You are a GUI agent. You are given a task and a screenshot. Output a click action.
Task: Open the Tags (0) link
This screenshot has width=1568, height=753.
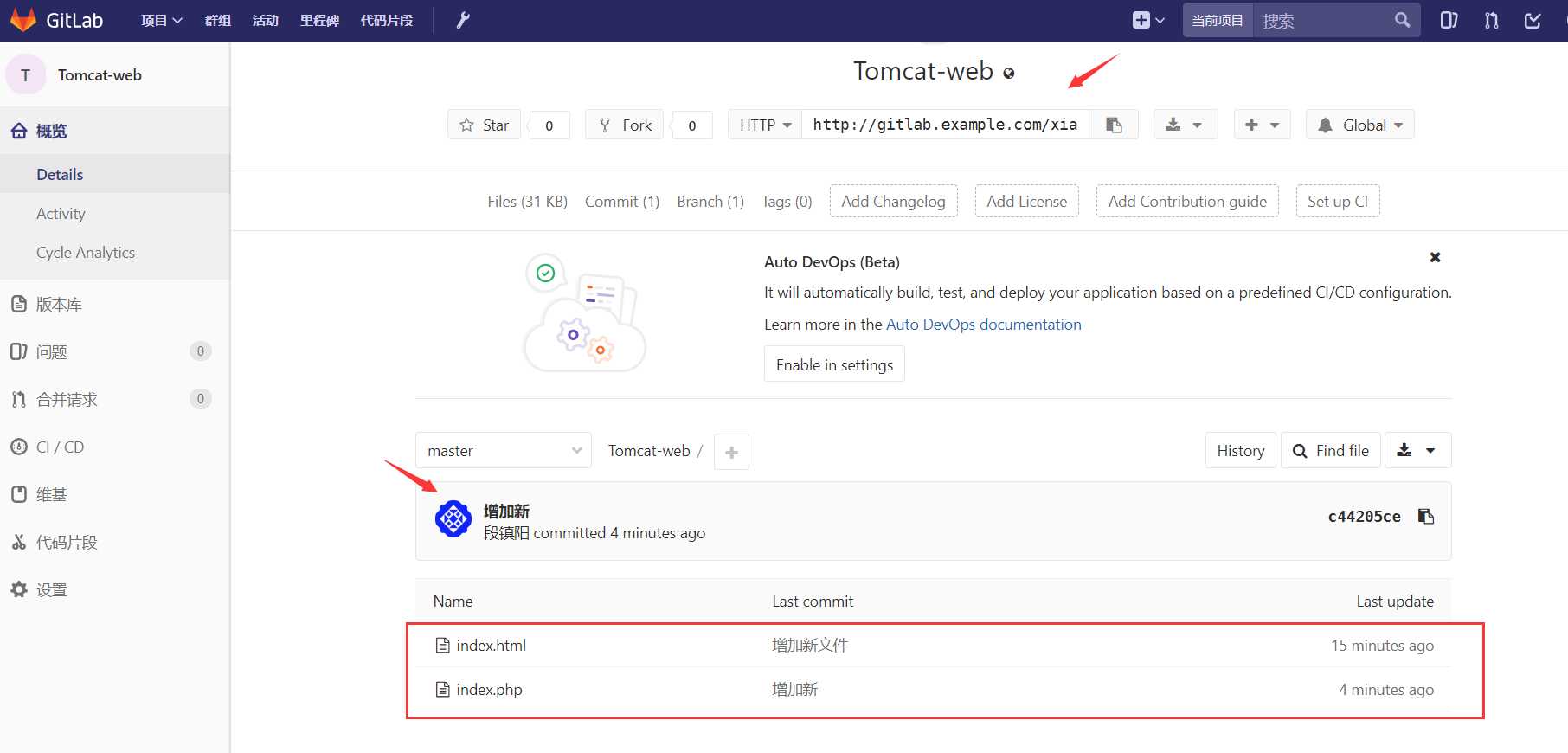(x=787, y=201)
